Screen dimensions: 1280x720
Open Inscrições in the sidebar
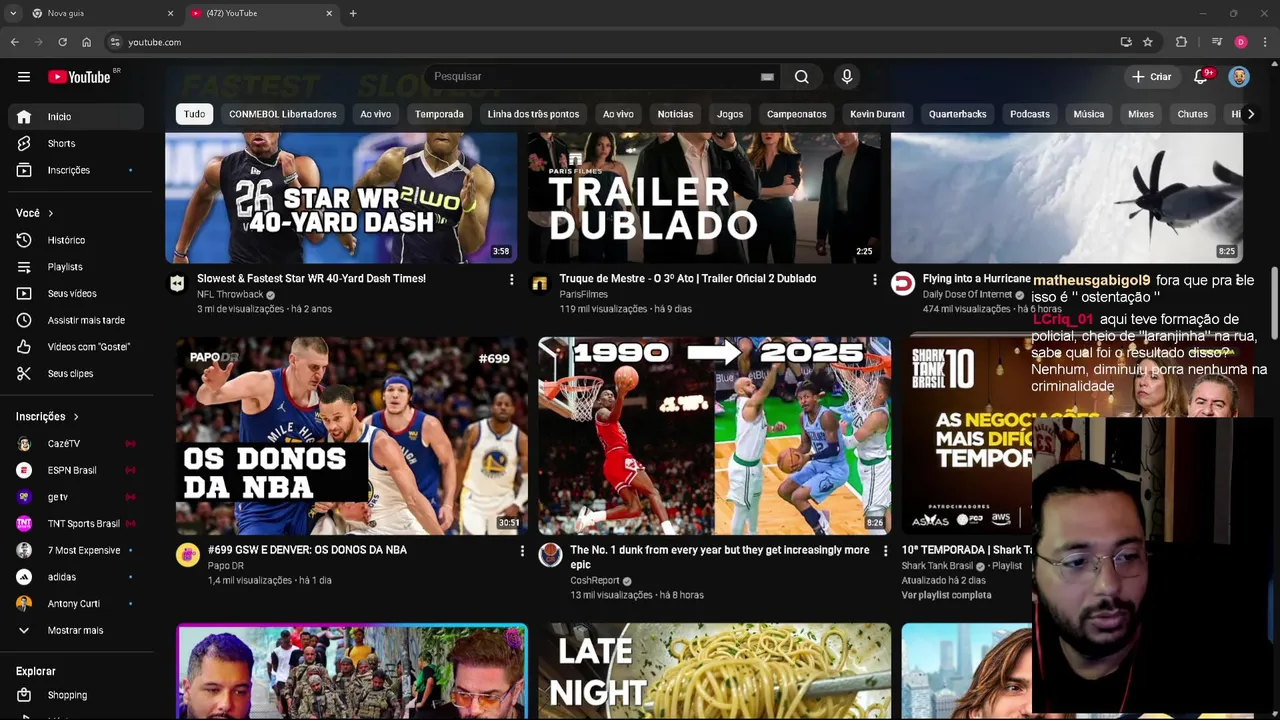[76, 170]
